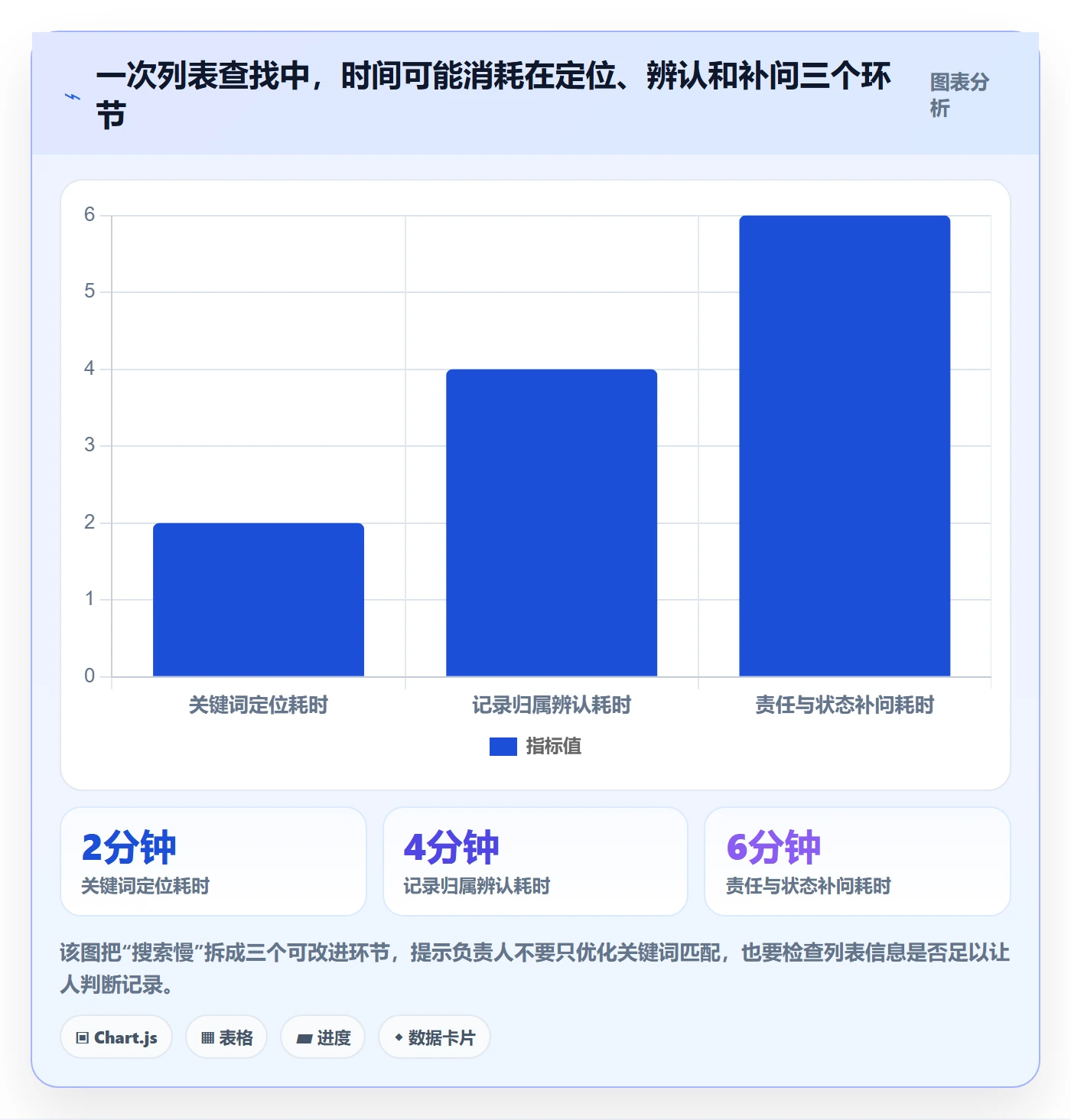Click the y-axis tick label 0

pyautogui.click(x=90, y=676)
